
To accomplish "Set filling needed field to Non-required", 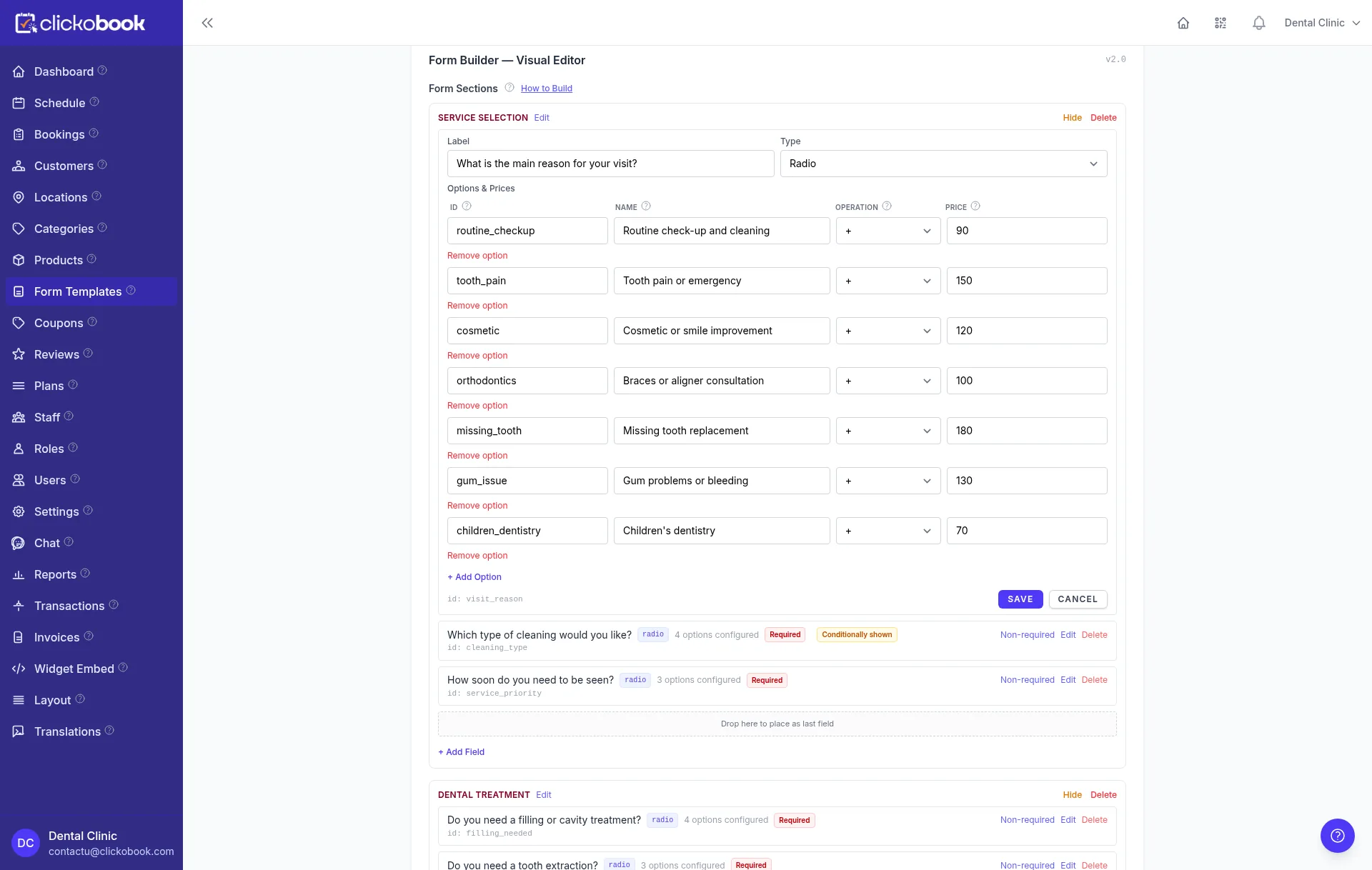I will coord(1027,820).
